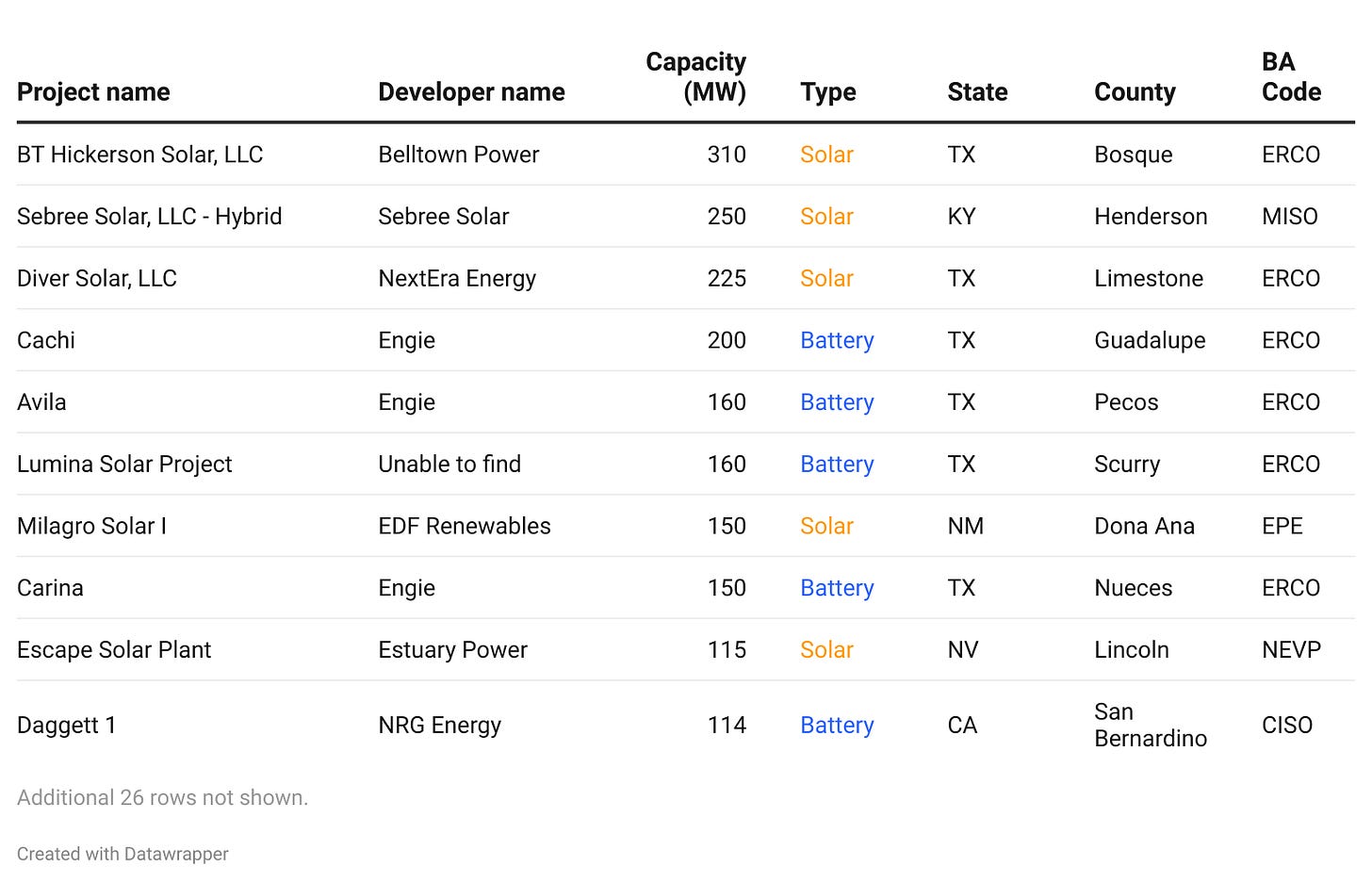Click the 'Project name' column header
Viewport: 1372px width, 882px height.
[93, 92]
